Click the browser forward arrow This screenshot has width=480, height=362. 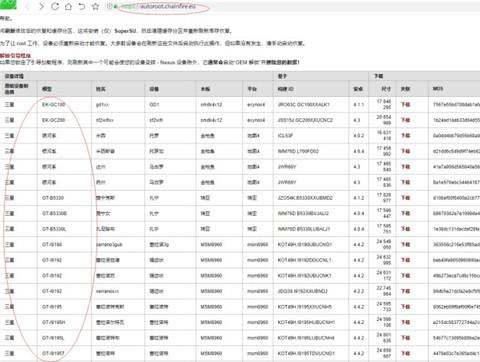41,6
